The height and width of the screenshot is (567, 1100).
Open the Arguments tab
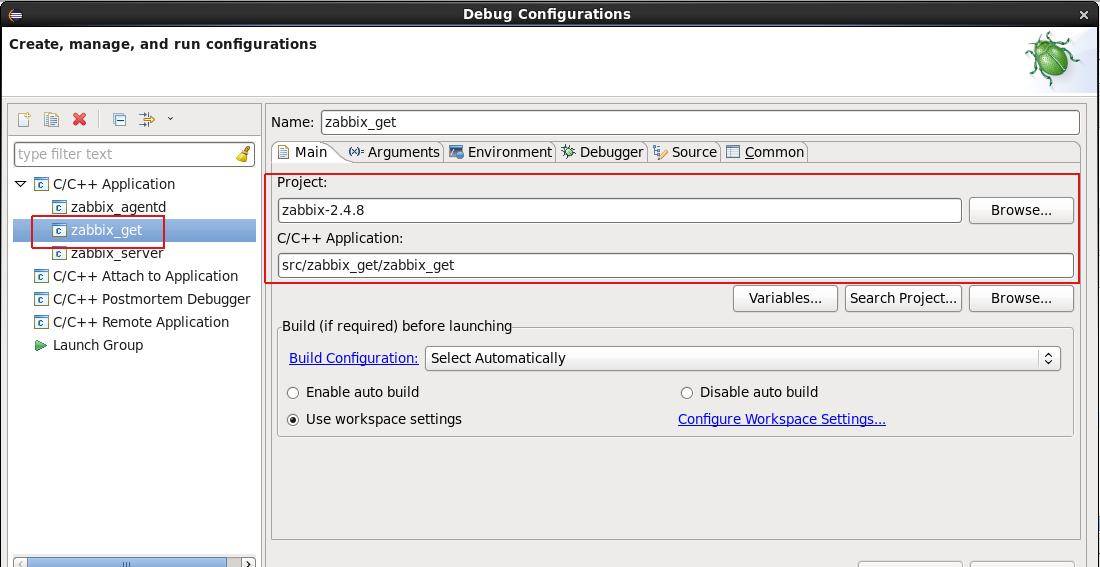pyautogui.click(x=394, y=152)
